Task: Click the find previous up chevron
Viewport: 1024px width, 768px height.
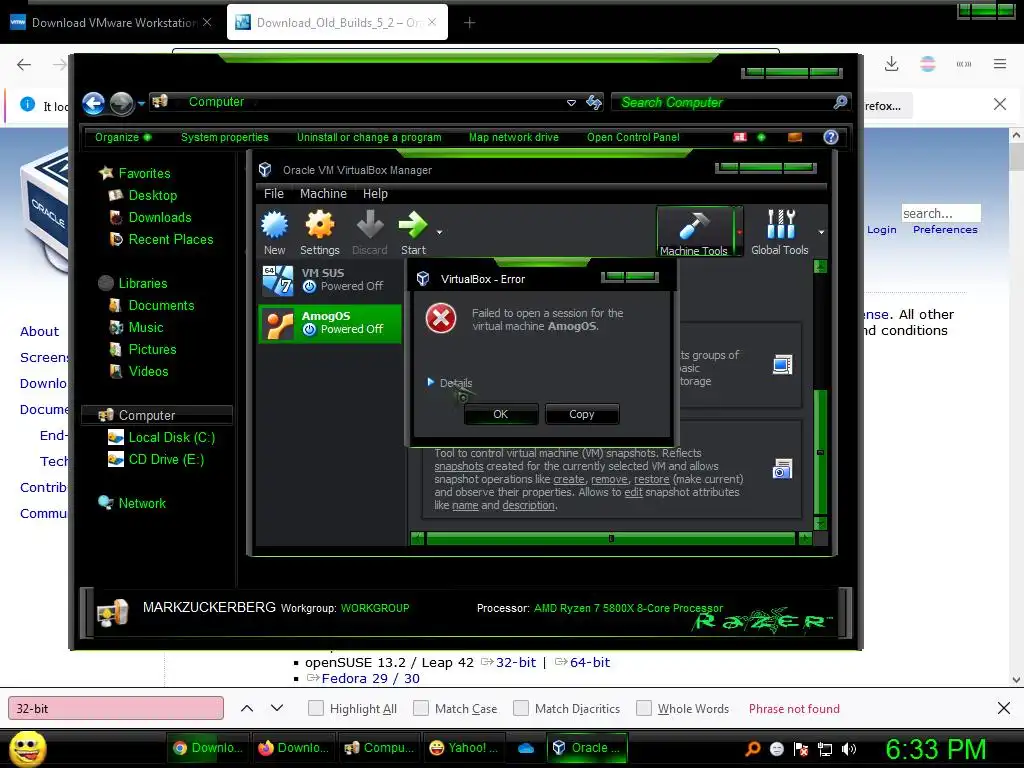Action: (x=247, y=709)
